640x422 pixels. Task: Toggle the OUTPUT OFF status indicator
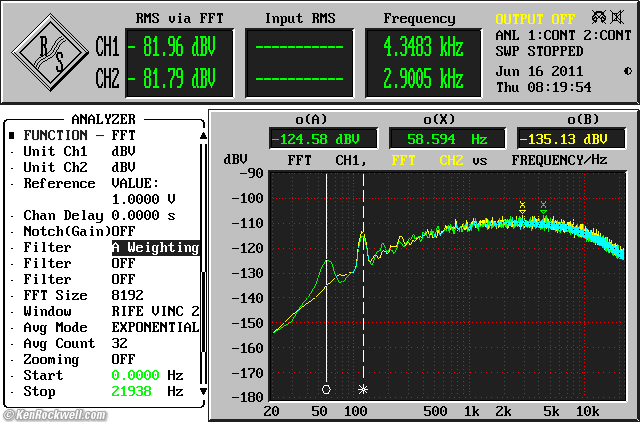(534, 18)
